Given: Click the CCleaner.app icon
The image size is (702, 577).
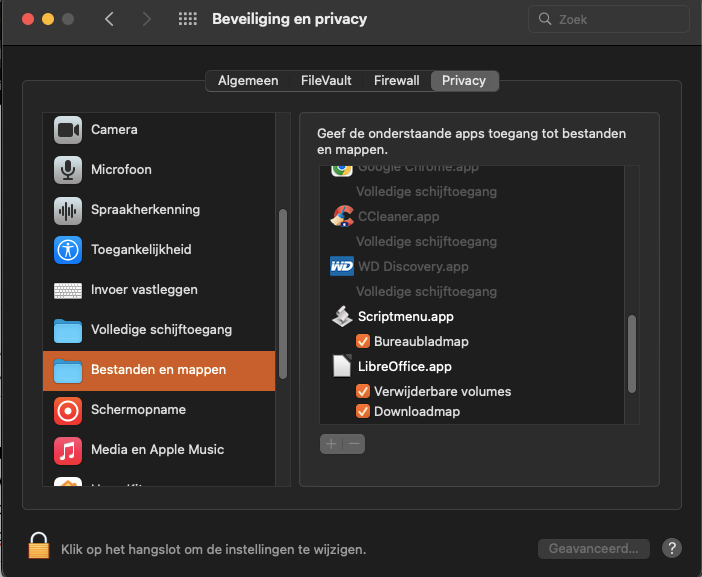Looking at the screenshot, I should tap(342, 216).
